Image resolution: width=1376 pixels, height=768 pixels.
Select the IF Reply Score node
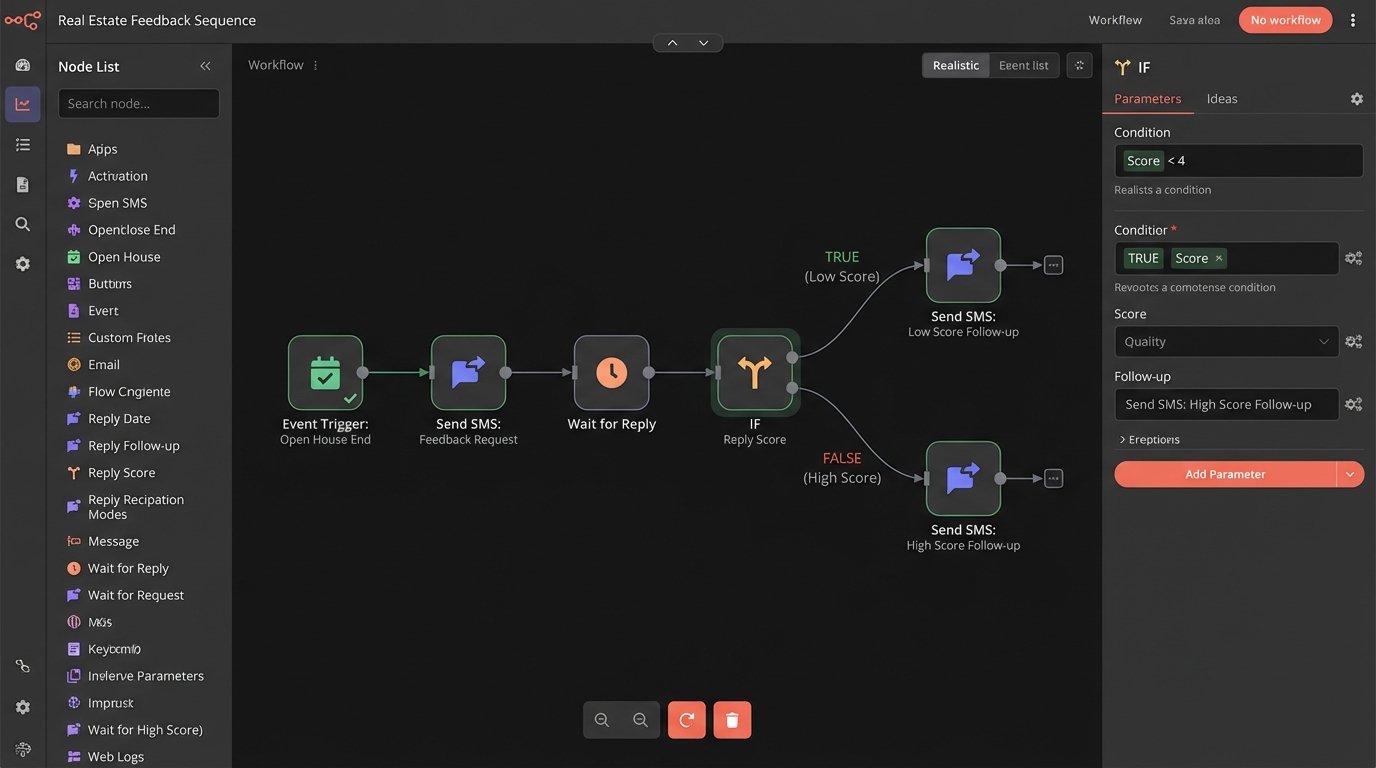(x=755, y=373)
